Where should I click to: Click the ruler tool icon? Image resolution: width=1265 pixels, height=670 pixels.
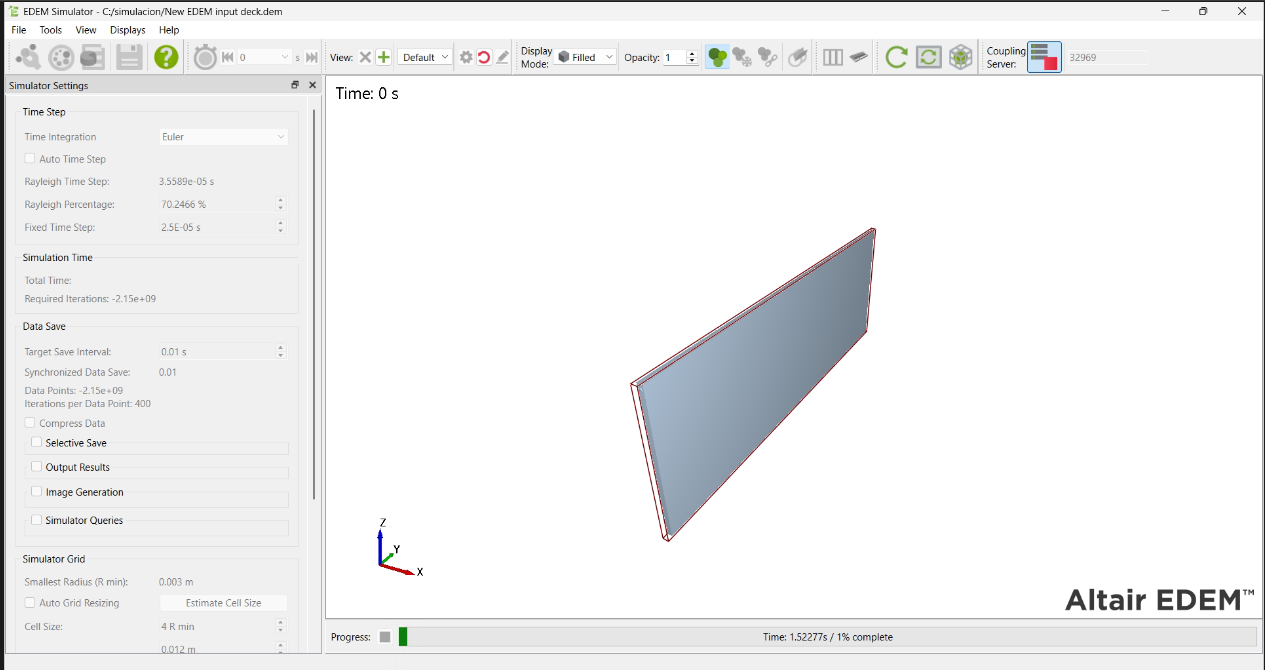coord(859,58)
